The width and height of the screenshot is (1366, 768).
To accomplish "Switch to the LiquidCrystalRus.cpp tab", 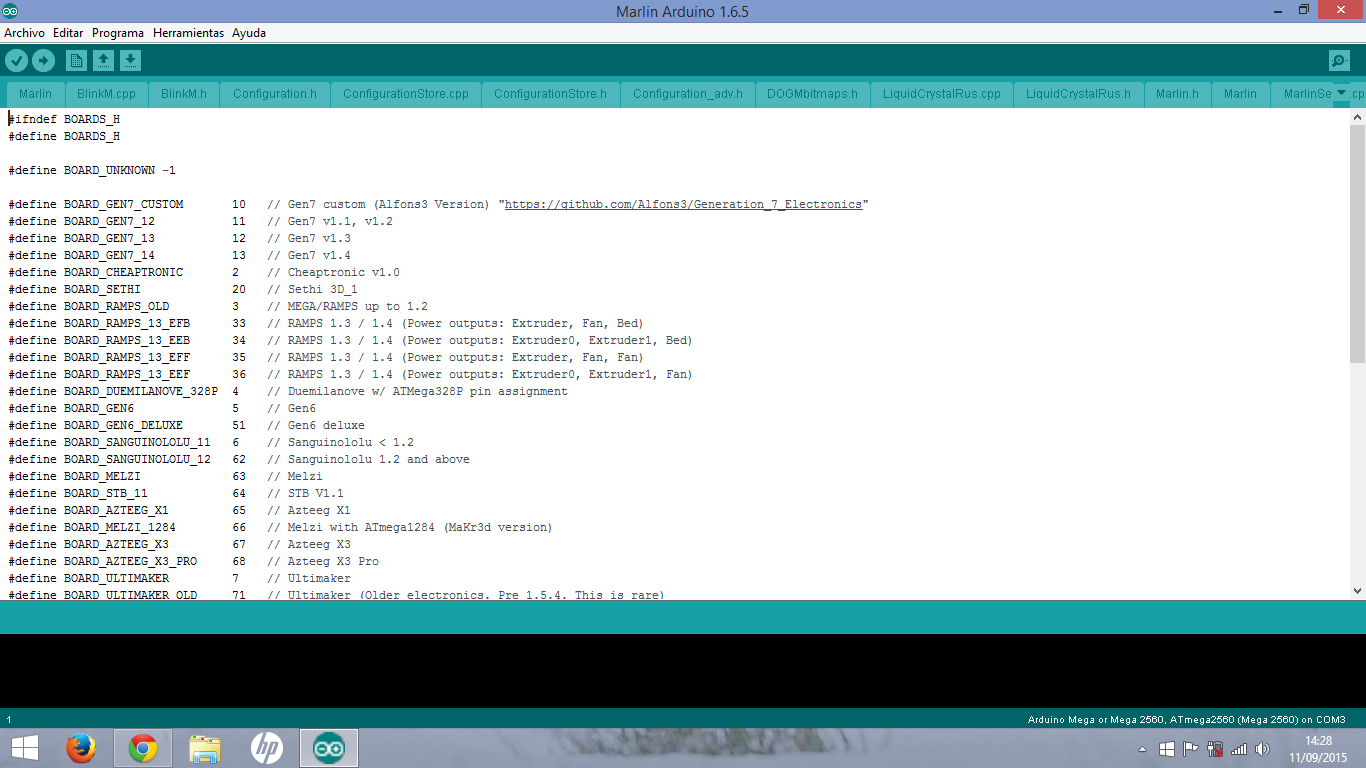I will click(942, 94).
